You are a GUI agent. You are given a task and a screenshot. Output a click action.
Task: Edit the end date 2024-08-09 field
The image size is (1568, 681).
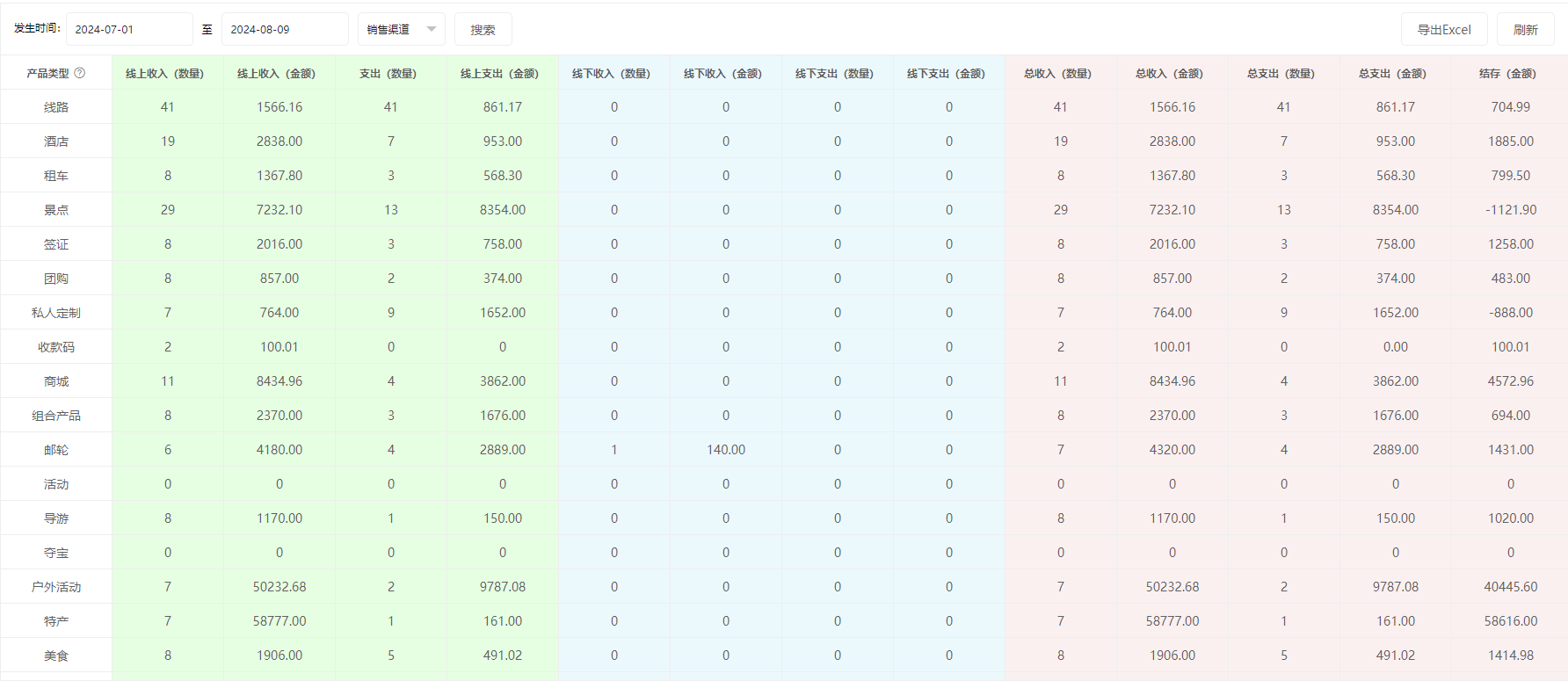coord(284,29)
